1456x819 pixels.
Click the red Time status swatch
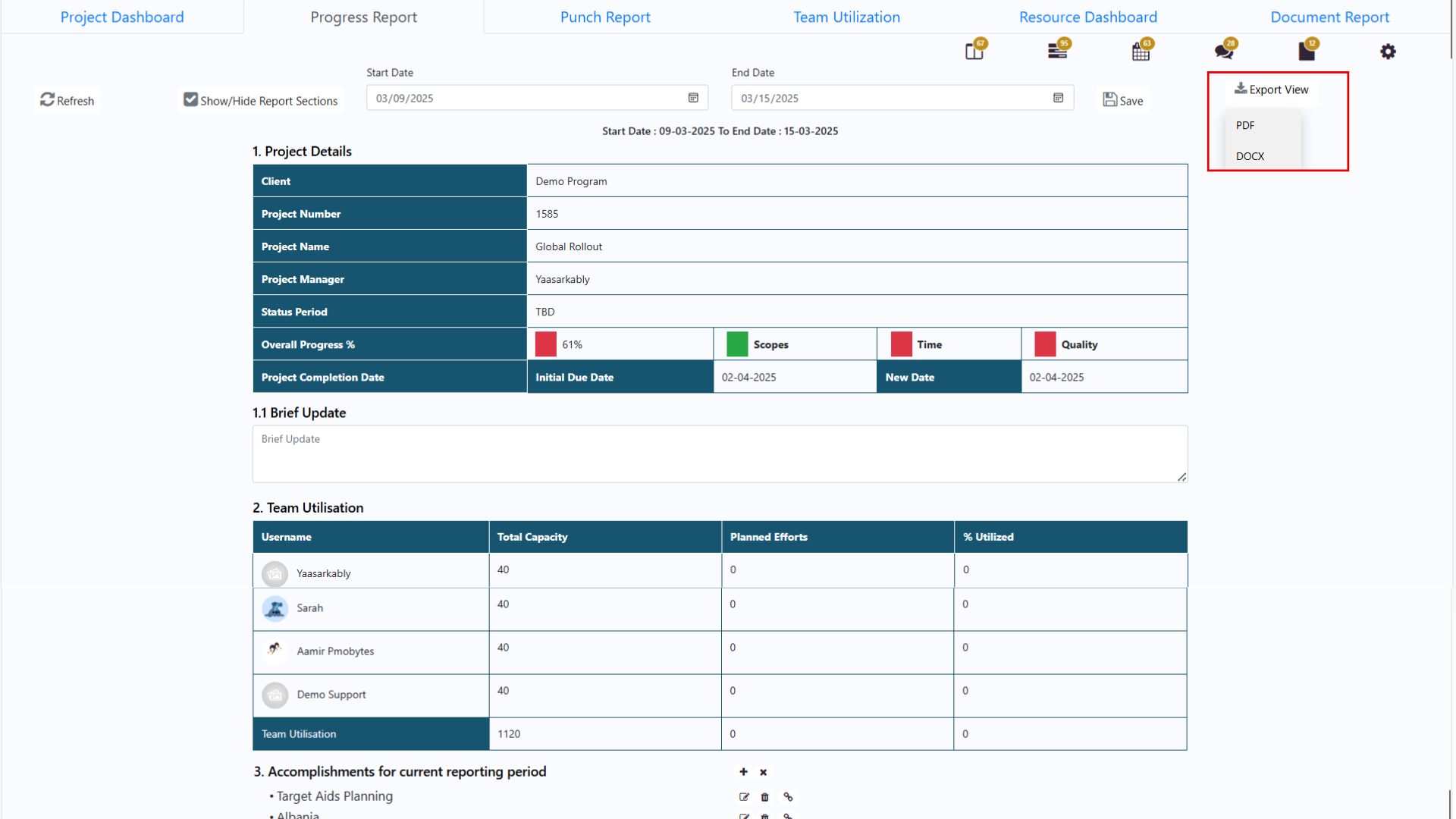point(901,344)
